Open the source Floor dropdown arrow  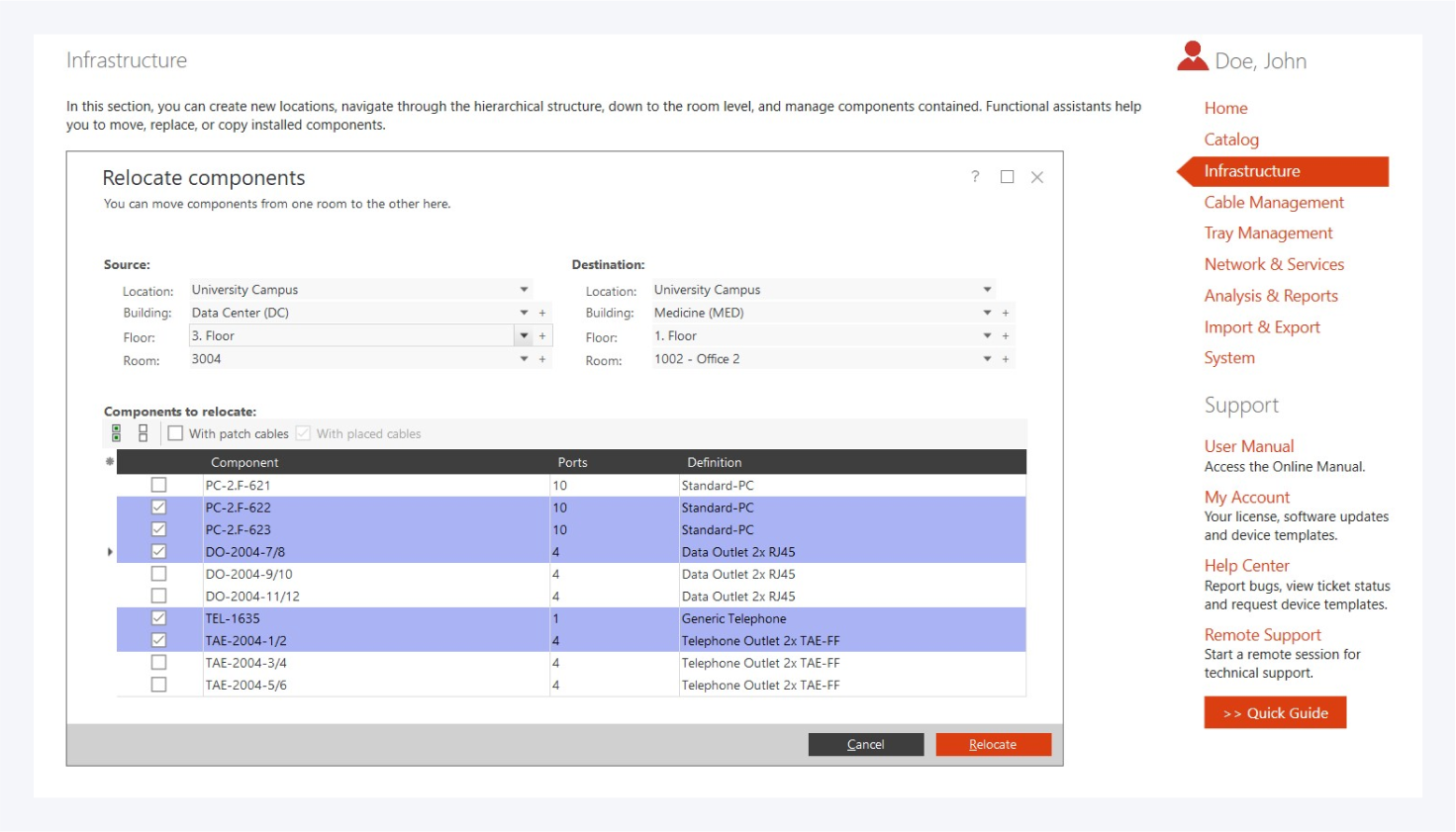coord(524,336)
